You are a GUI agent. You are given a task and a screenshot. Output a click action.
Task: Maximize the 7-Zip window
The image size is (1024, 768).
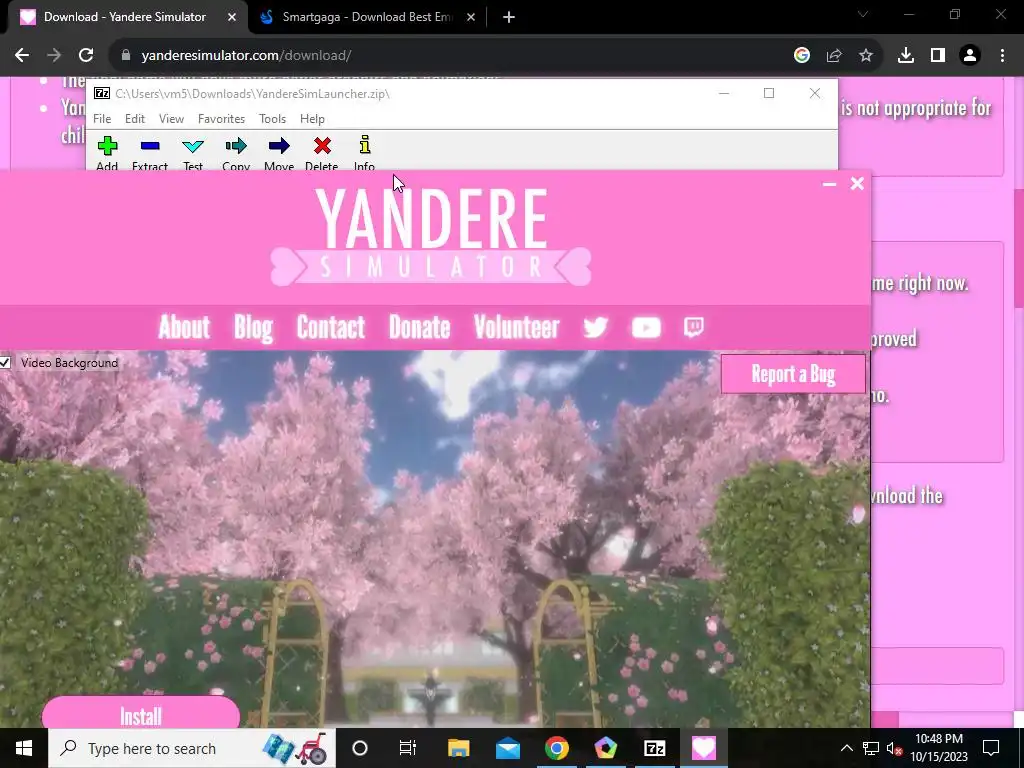pyautogui.click(x=769, y=93)
